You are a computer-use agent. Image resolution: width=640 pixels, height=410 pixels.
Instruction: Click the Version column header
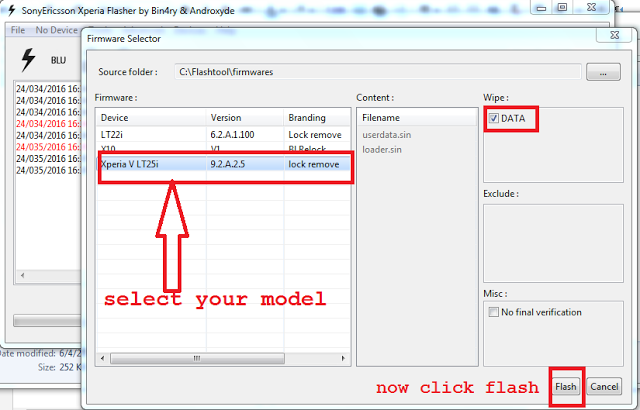coord(244,117)
